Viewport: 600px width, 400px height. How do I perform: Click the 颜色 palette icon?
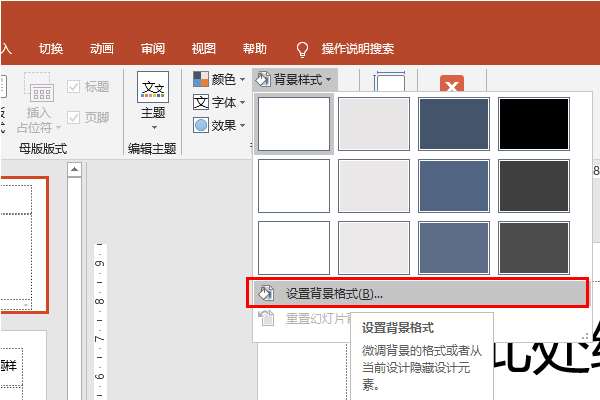pos(201,79)
